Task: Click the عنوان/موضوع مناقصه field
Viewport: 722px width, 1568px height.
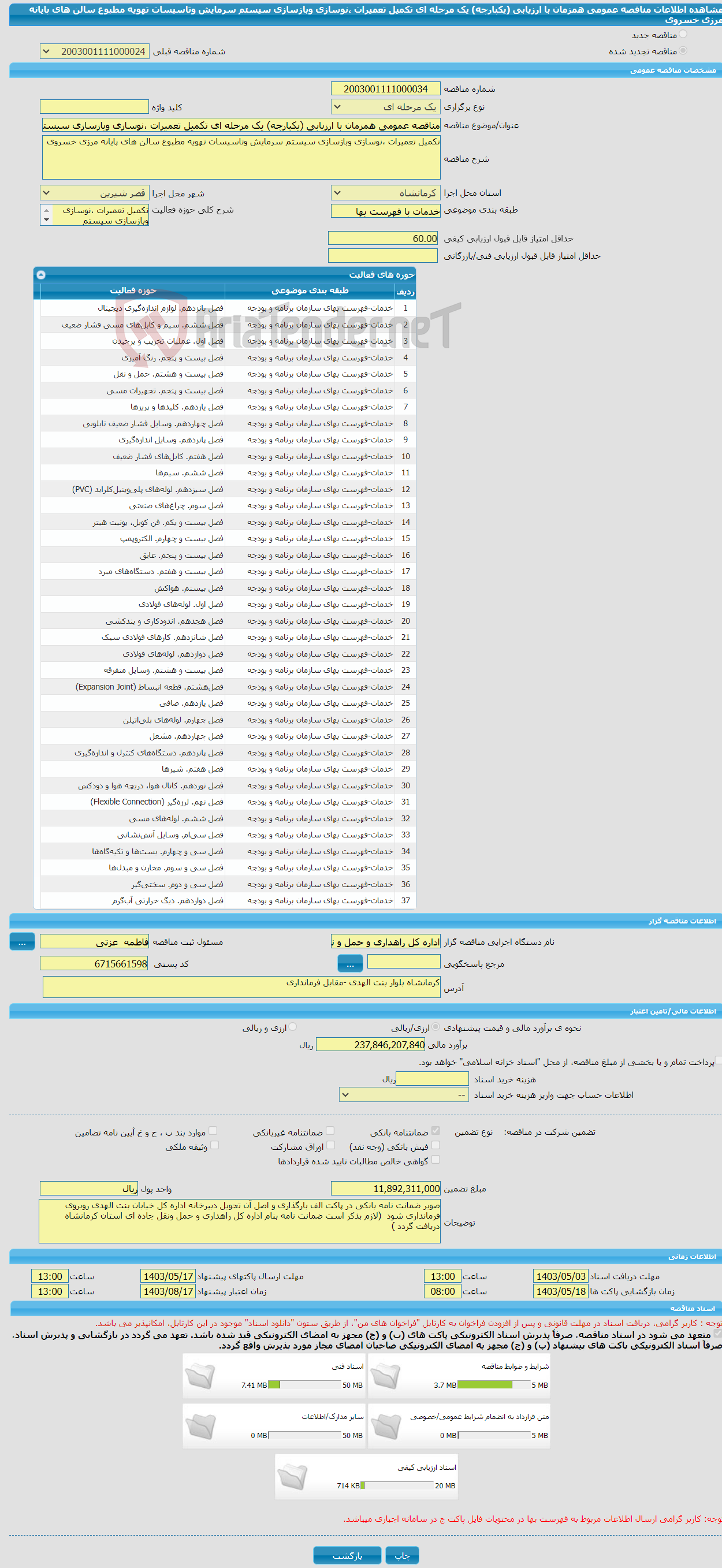Action: (241, 125)
